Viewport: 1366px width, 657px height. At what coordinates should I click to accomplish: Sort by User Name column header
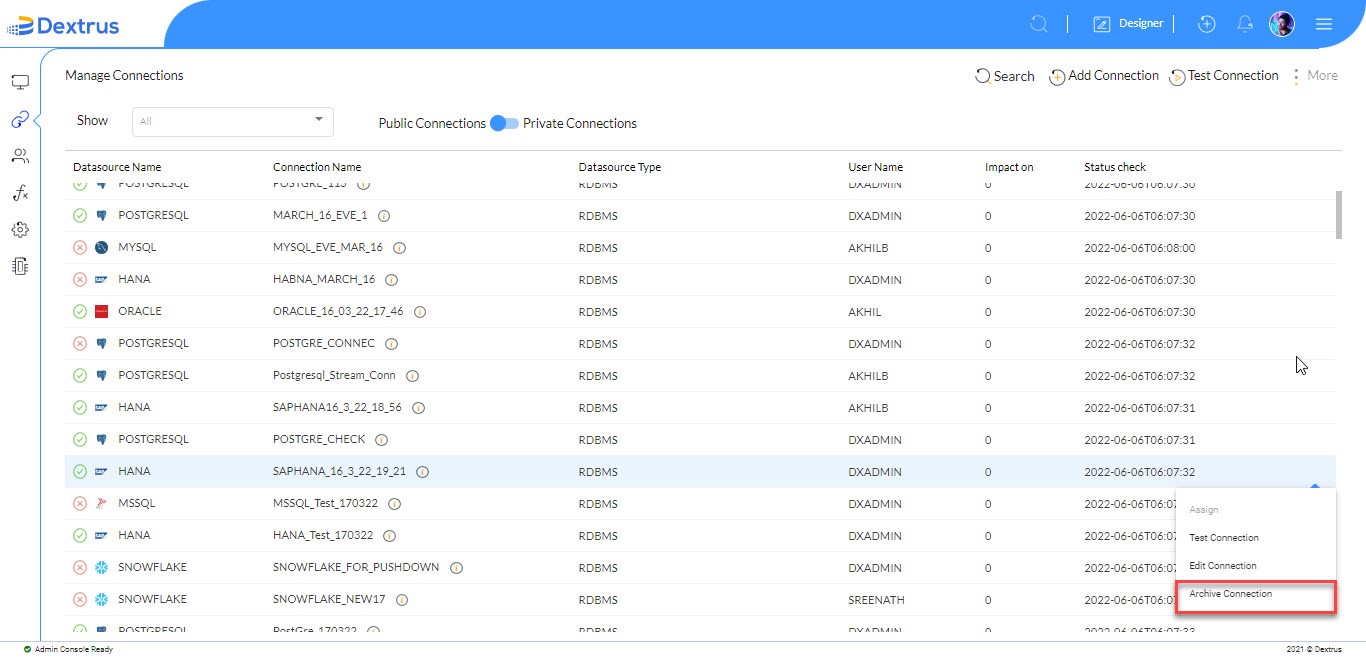click(x=876, y=167)
